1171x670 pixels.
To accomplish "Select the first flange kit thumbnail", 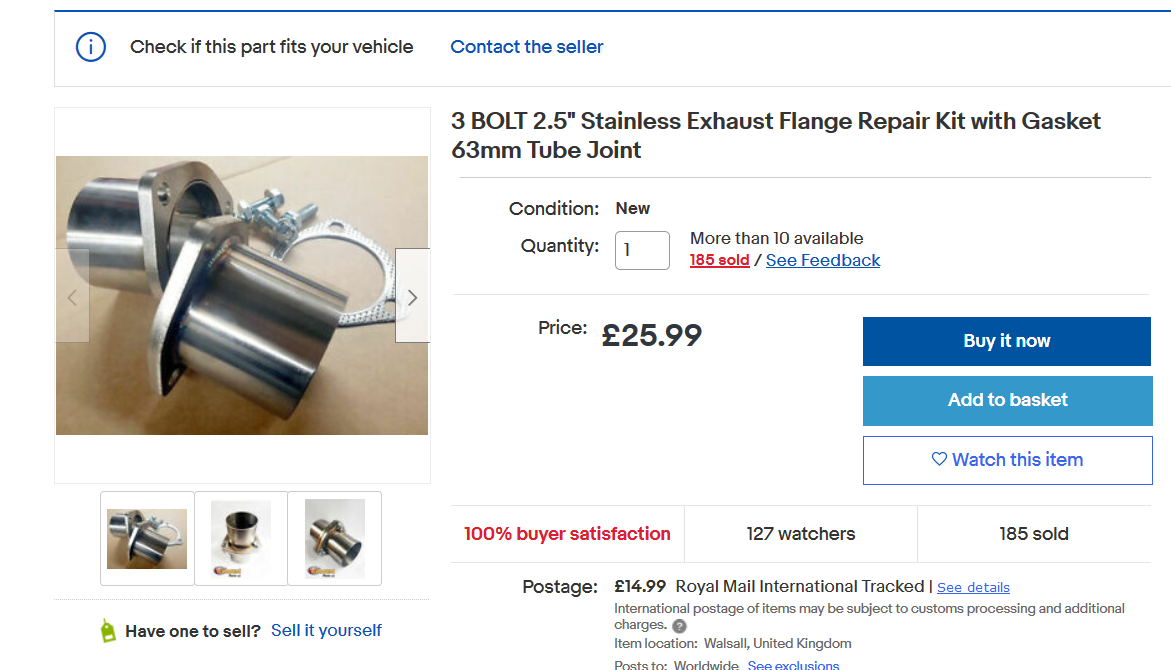I will pos(147,538).
